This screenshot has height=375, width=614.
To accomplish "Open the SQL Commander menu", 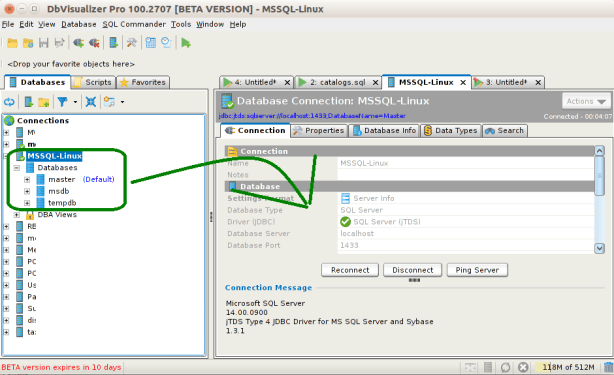I will click(x=134, y=24).
